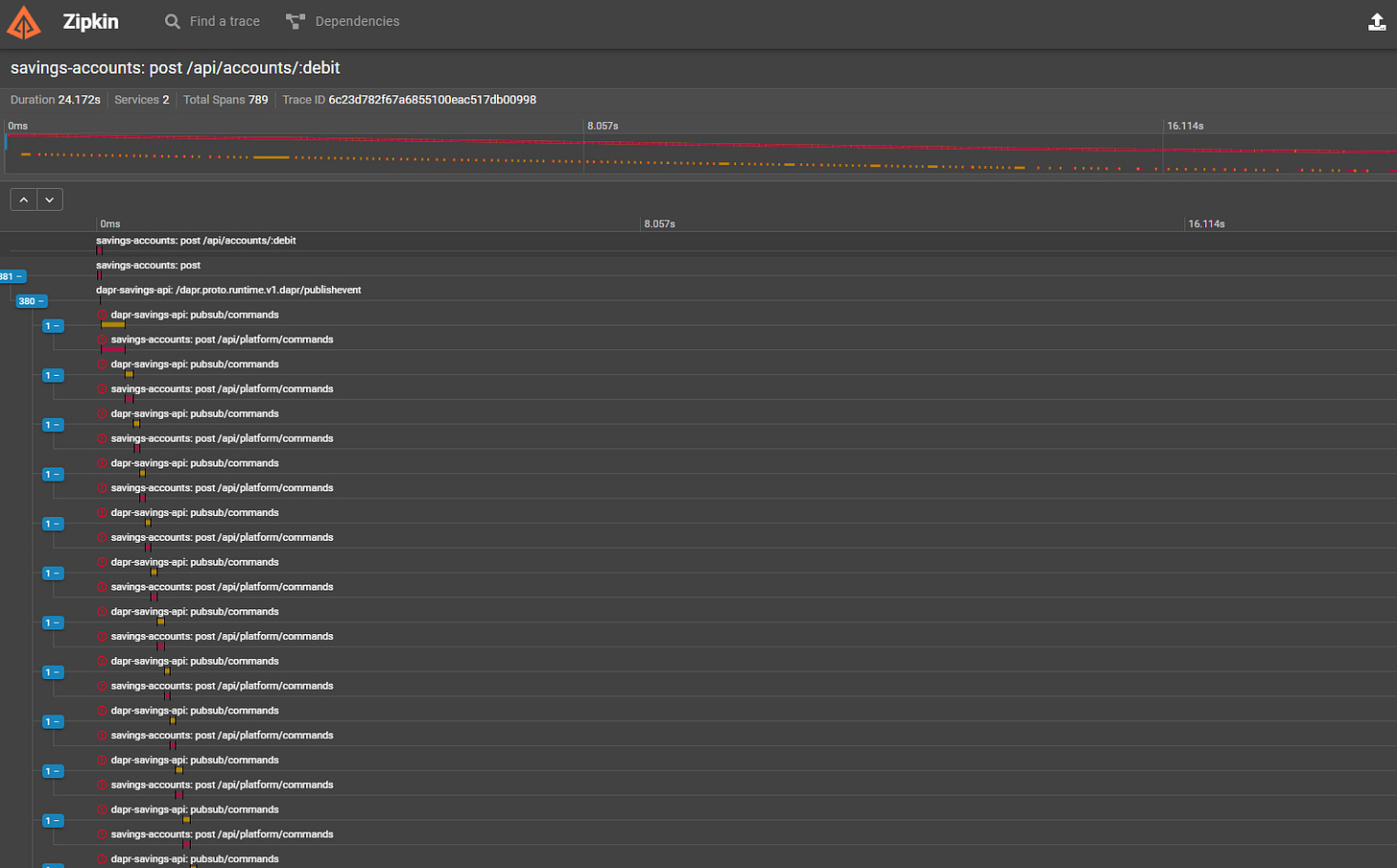Collapse the 380 child spans badge
Image resolution: width=1397 pixels, height=868 pixels.
(x=31, y=301)
